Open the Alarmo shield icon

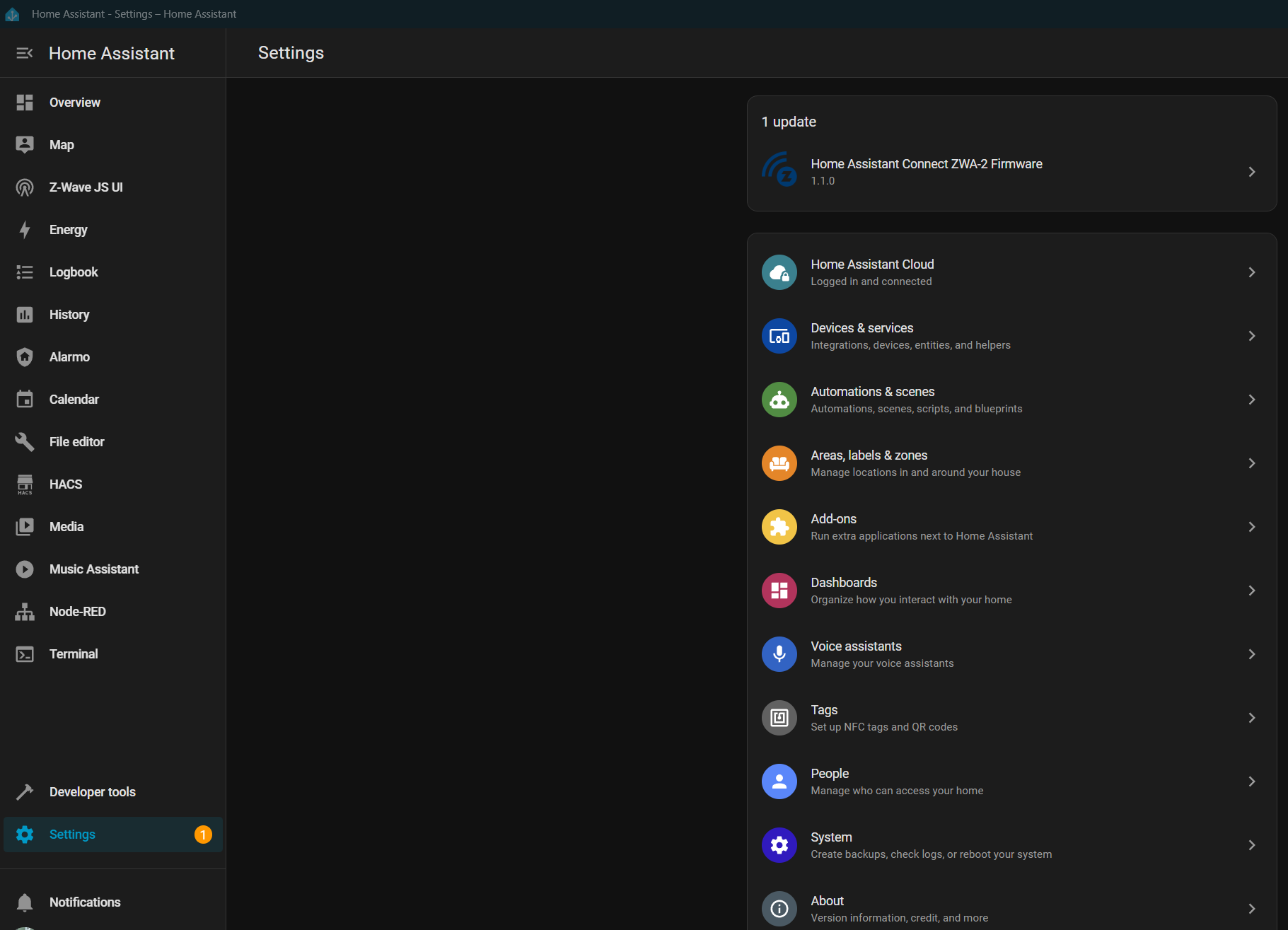coord(25,357)
